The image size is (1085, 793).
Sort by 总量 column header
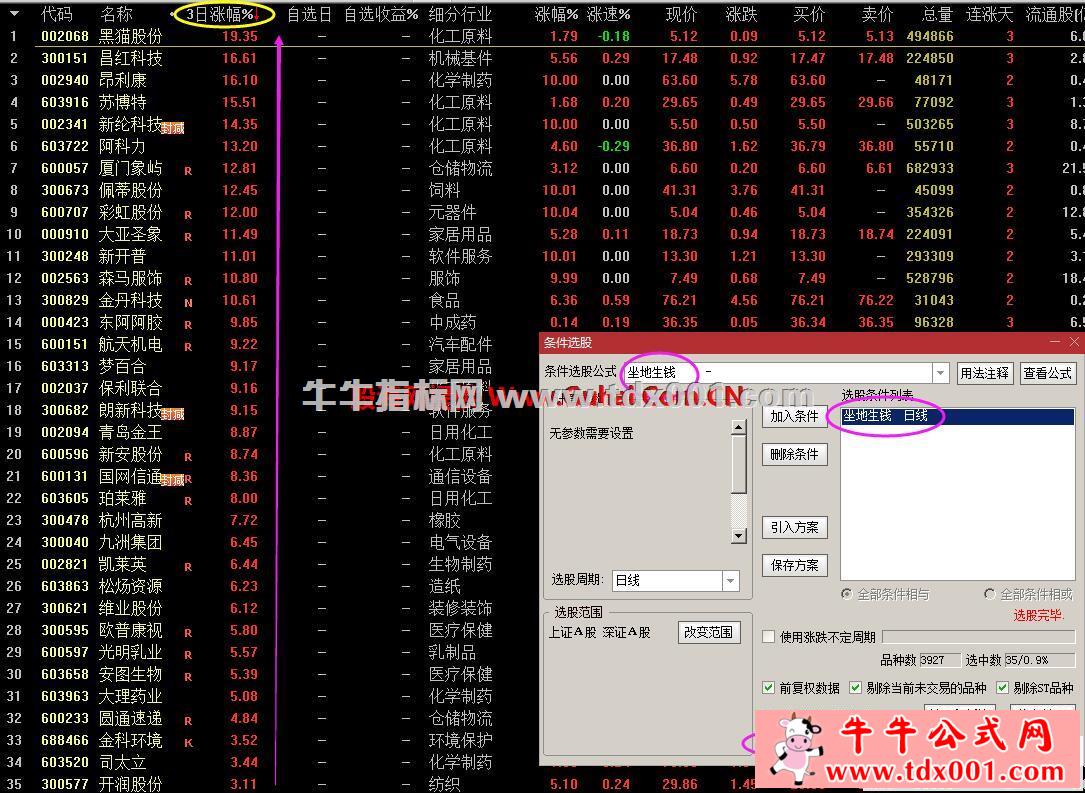point(938,14)
